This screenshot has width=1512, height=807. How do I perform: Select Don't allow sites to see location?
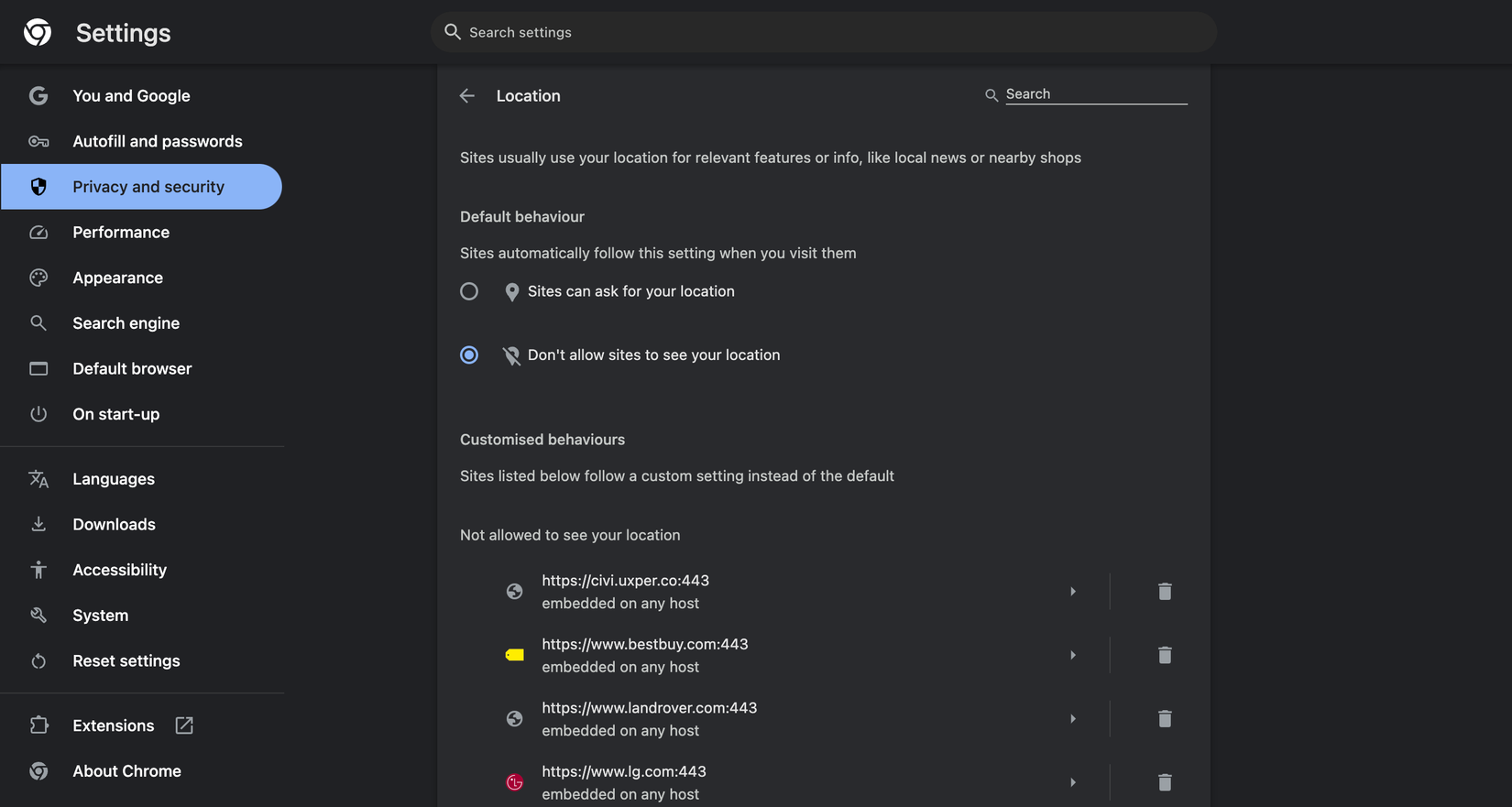(469, 355)
